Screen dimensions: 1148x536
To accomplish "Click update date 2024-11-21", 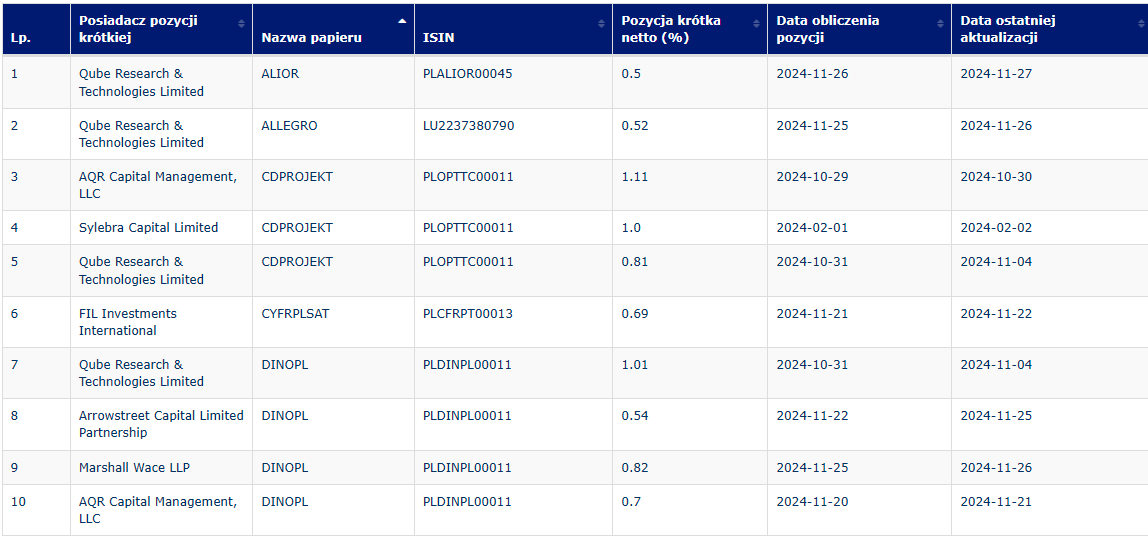I will (x=996, y=502).
